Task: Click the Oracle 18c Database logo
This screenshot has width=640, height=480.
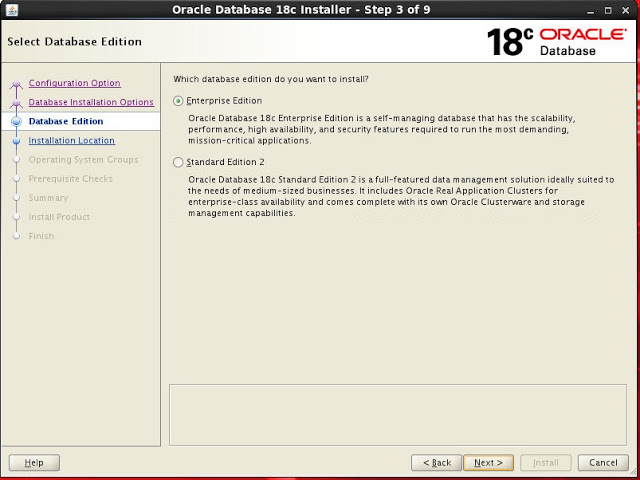Action: coord(557,42)
